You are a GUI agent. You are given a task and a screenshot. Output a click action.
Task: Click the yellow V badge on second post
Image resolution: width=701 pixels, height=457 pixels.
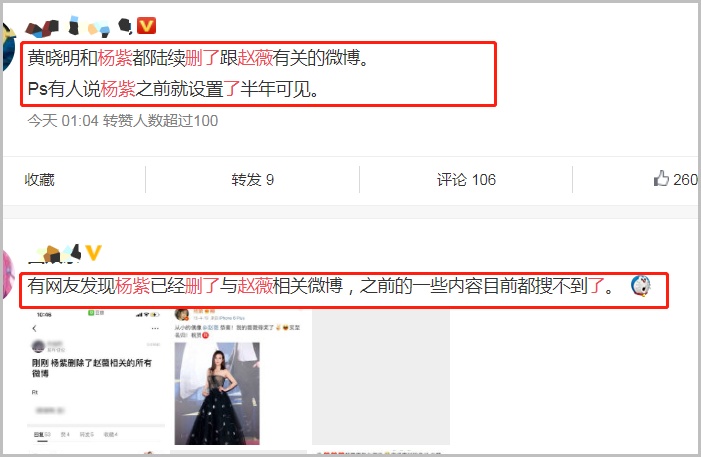[93, 253]
